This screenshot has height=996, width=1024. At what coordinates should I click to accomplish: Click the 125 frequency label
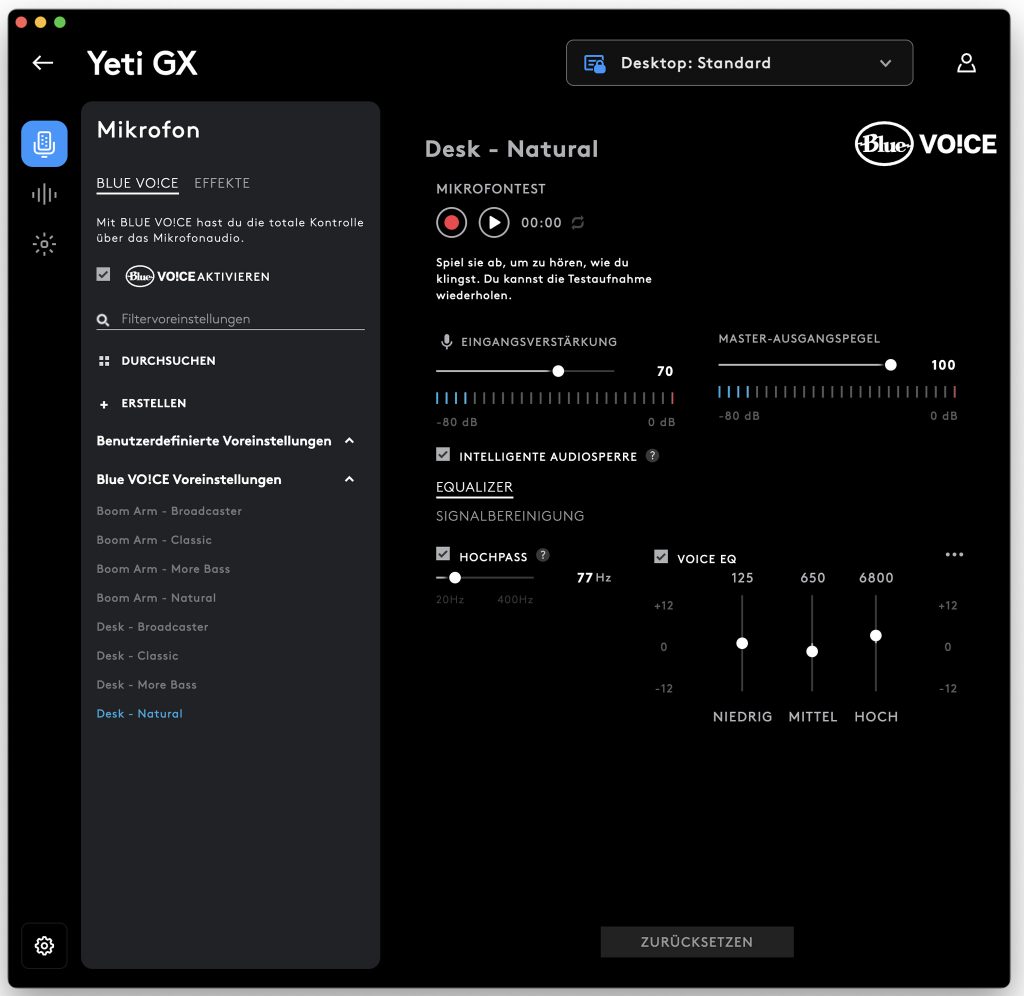pos(742,578)
